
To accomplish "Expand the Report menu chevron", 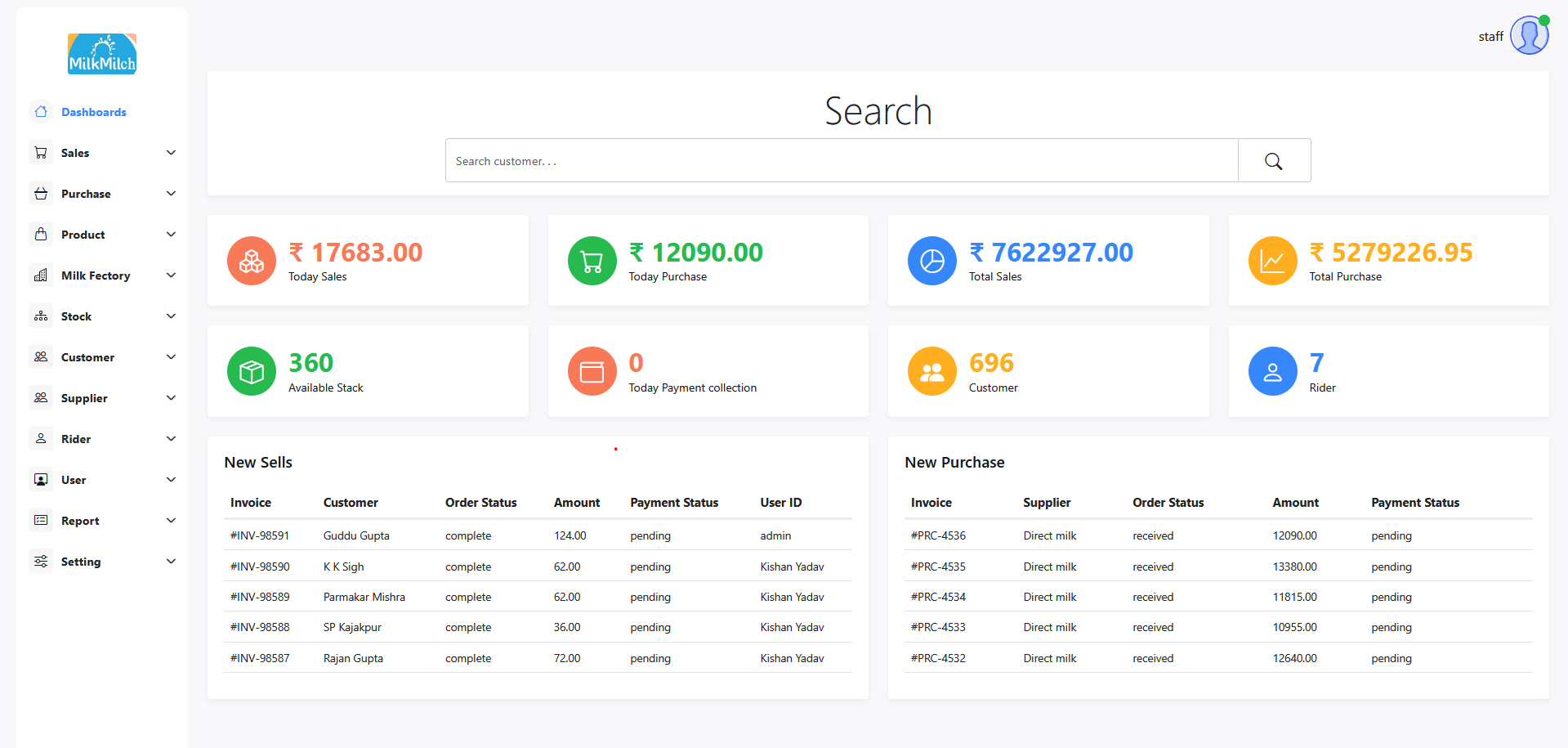I will click(171, 521).
